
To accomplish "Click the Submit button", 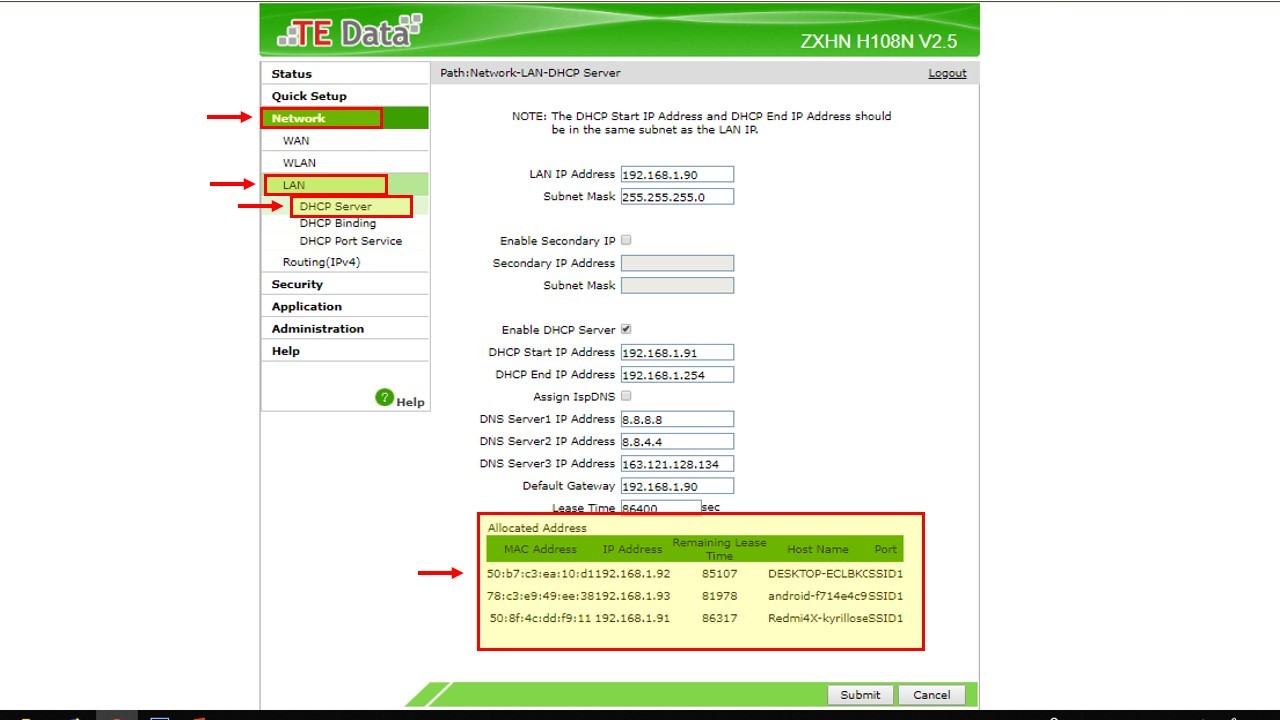I will click(860, 695).
